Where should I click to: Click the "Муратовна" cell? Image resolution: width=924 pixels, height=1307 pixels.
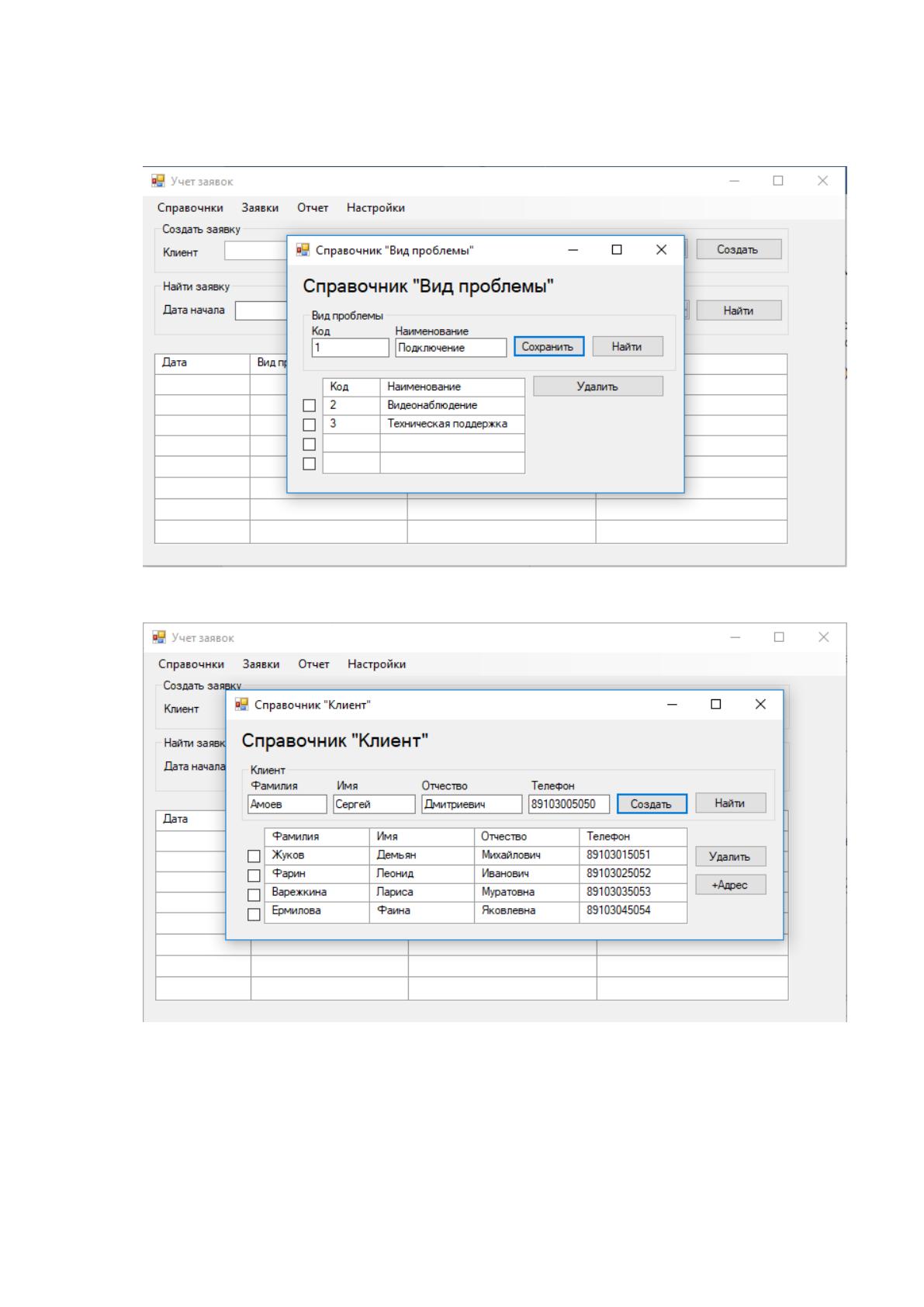527,892
